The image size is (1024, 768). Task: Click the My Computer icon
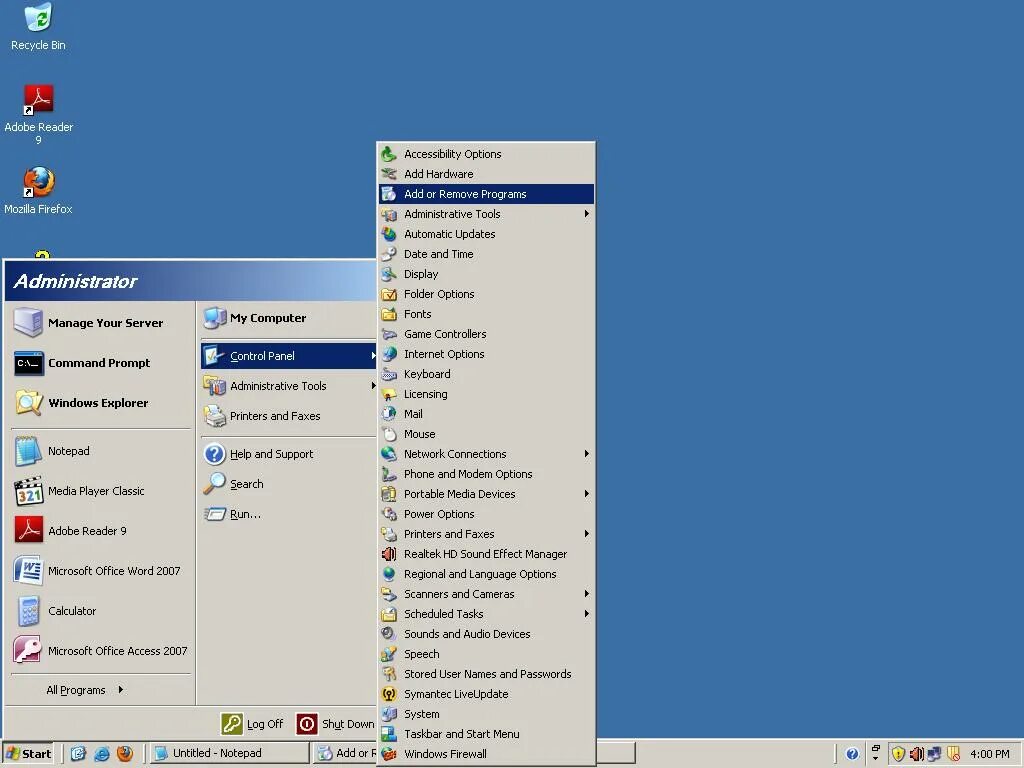coord(214,318)
